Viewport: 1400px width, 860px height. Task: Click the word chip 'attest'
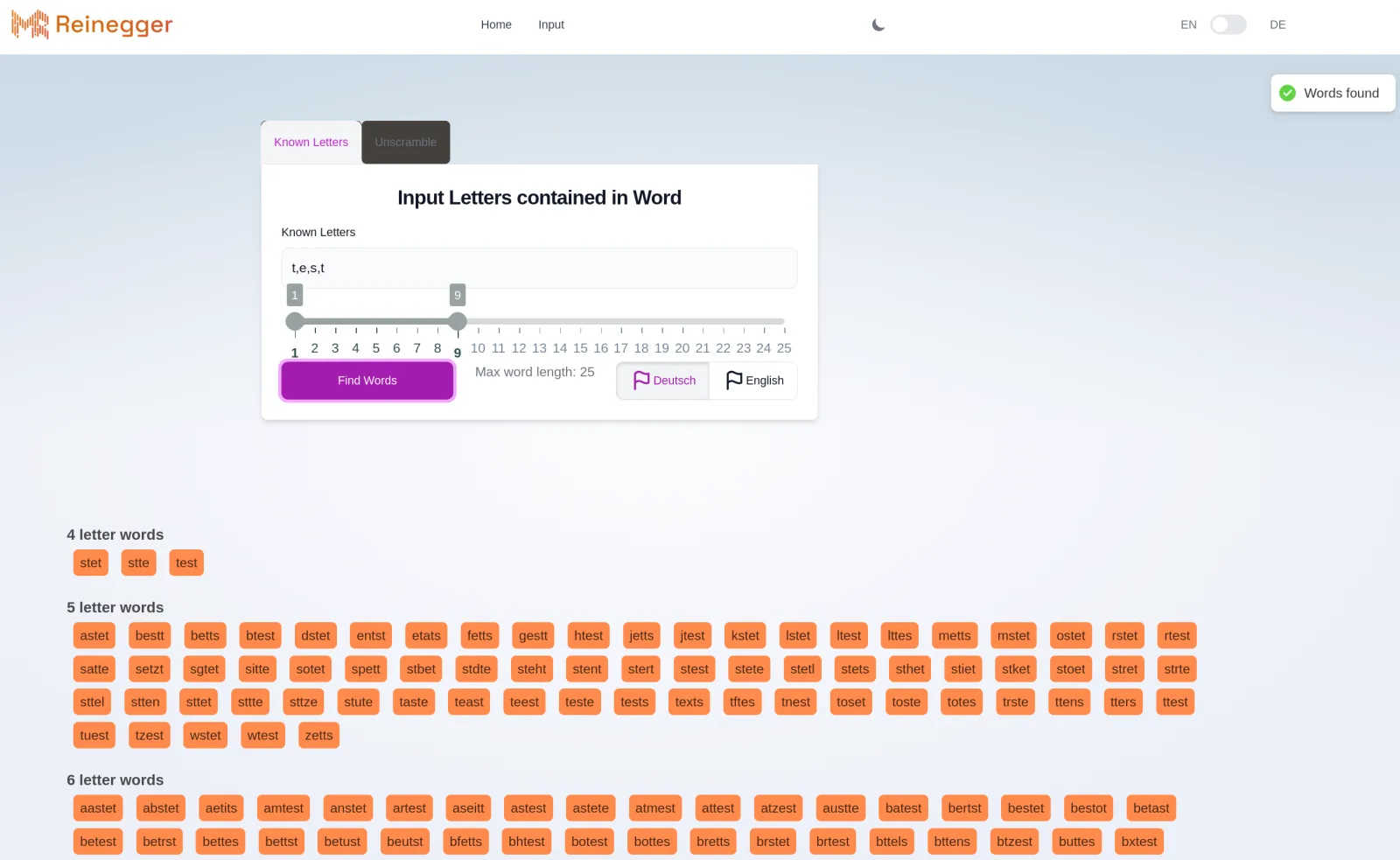point(718,808)
